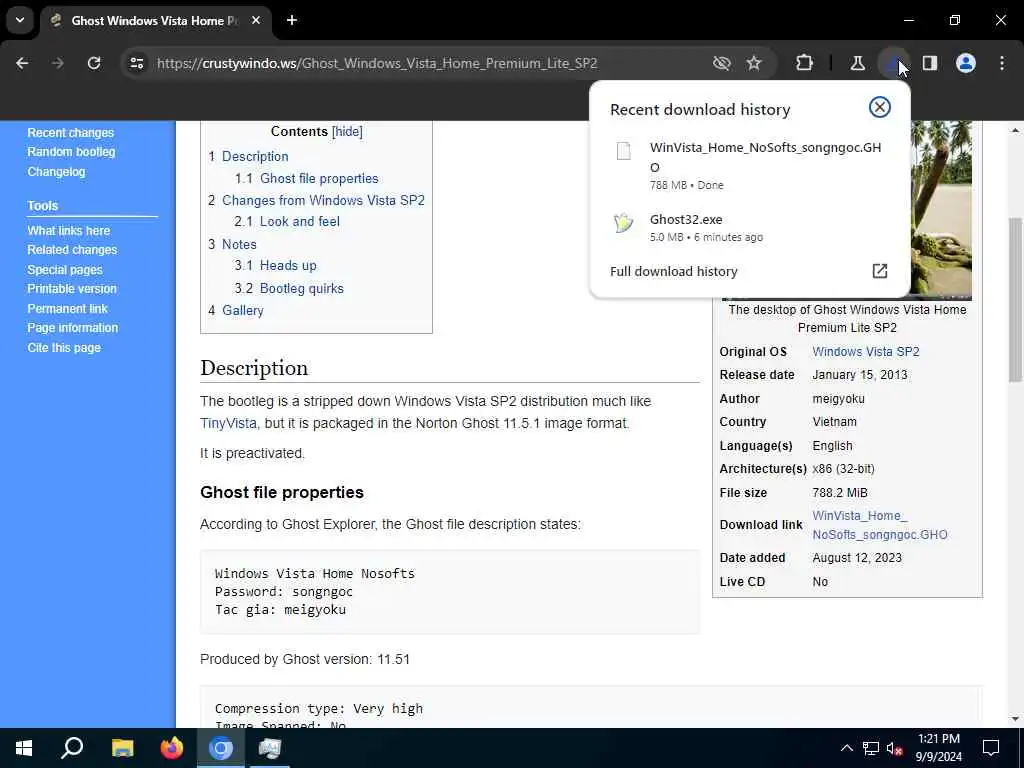1024x768 pixels.
Task: Open Recent changes in sidebar
Action: (x=71, y=133)
